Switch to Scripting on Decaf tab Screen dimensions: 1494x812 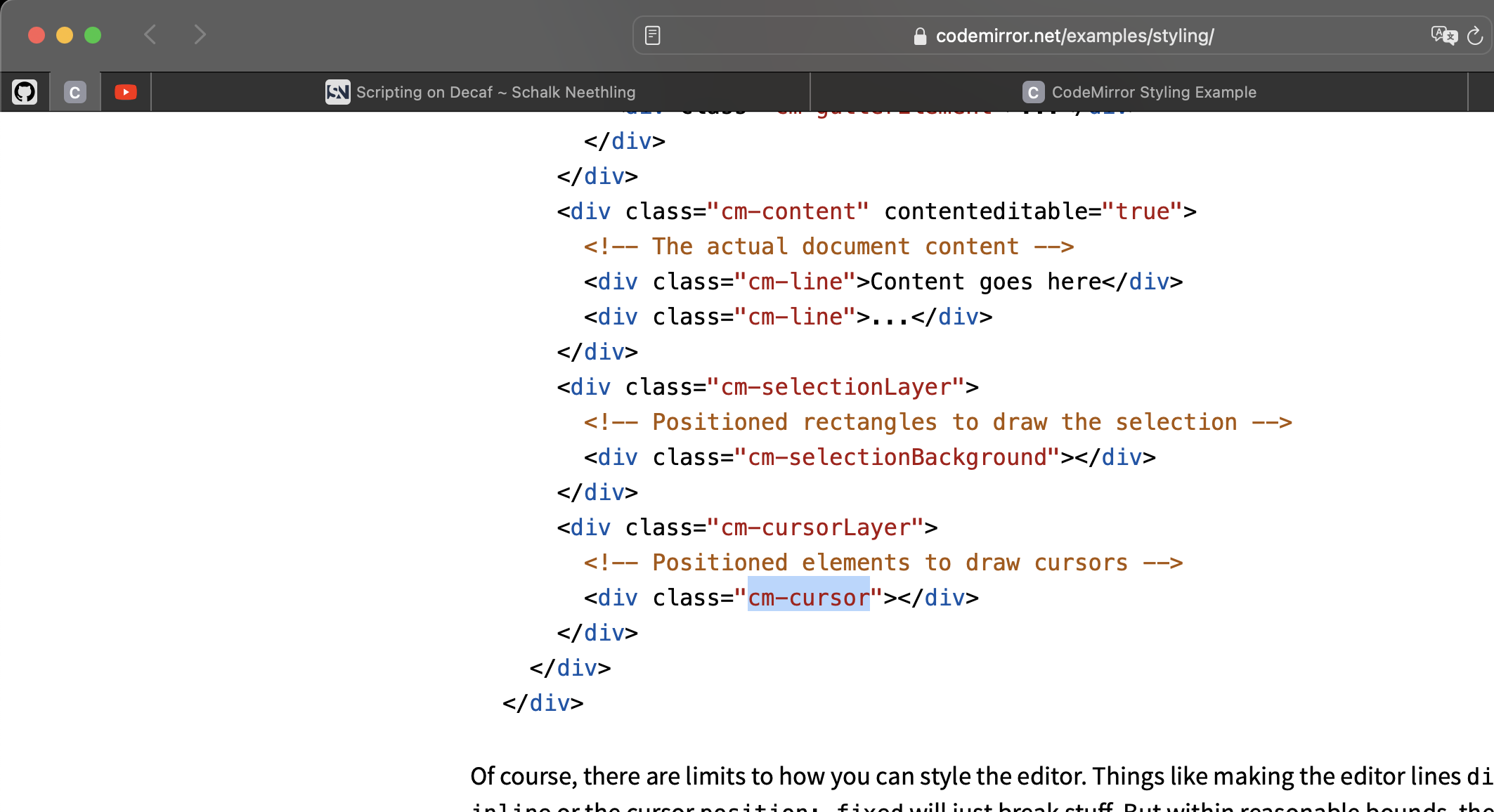[x=481, y=92]
